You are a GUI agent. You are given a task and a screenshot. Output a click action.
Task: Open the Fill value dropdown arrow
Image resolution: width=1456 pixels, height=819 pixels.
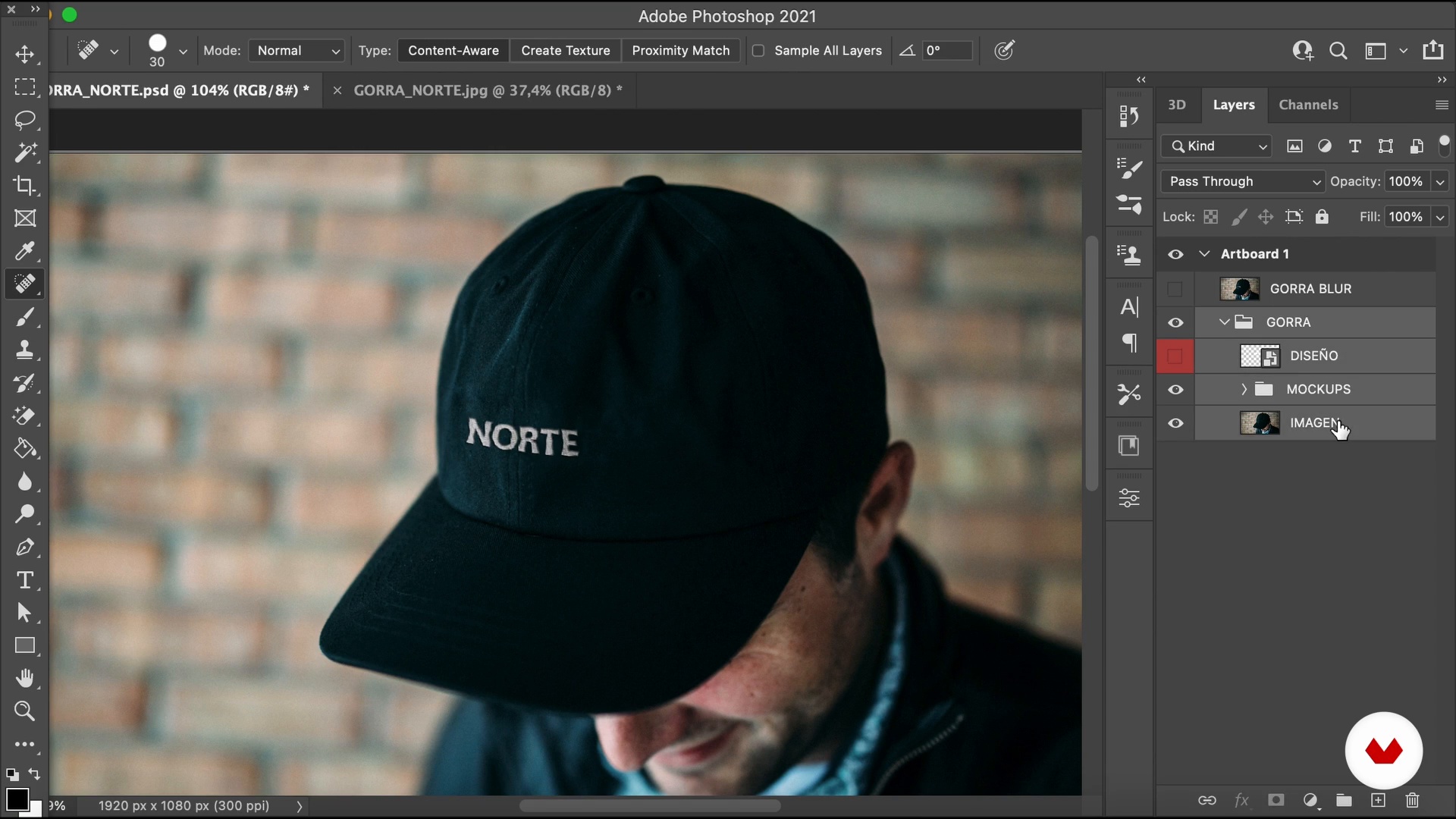(1439, 218)
